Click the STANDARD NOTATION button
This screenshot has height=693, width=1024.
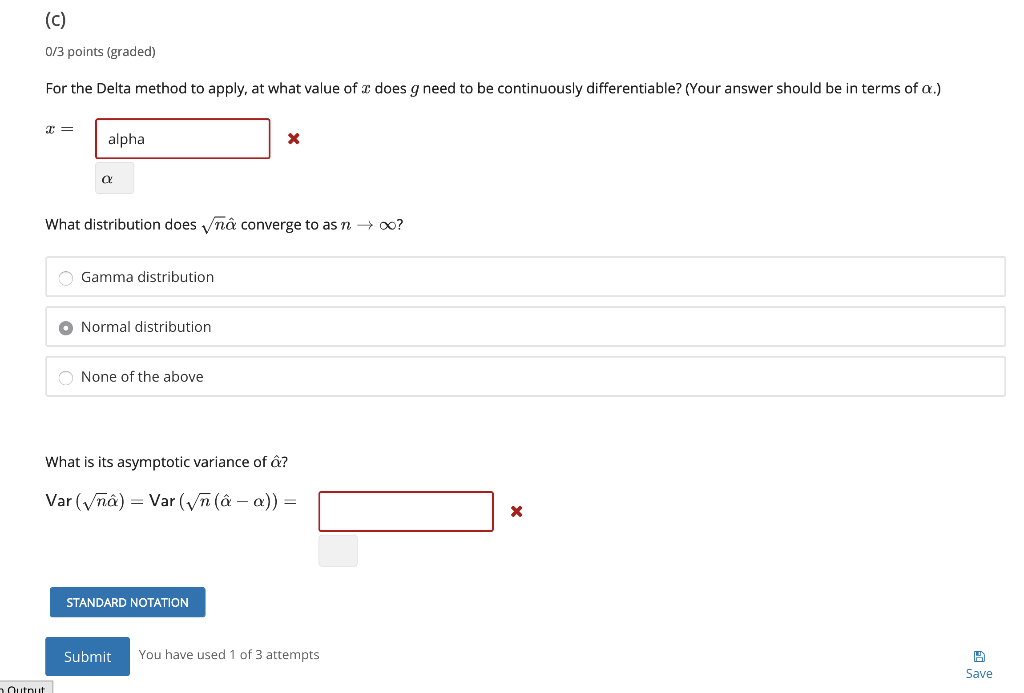tap(127, 601)
